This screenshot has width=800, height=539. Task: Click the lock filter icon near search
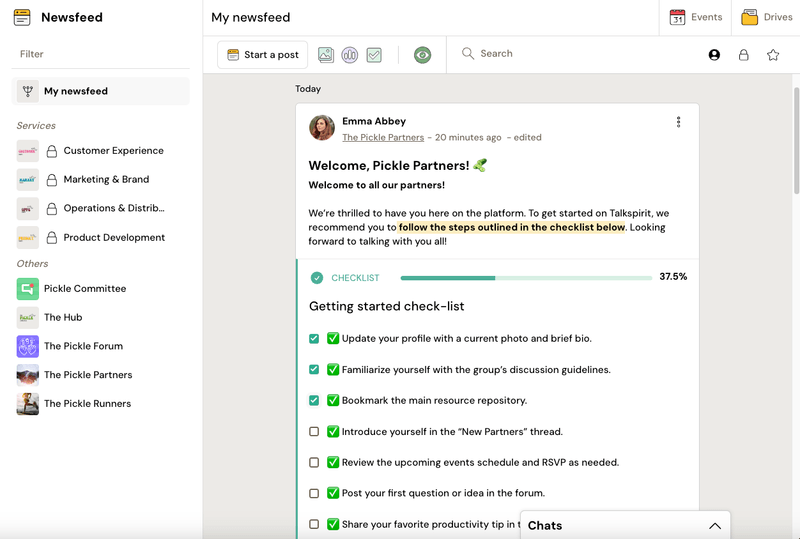[743, 55]
